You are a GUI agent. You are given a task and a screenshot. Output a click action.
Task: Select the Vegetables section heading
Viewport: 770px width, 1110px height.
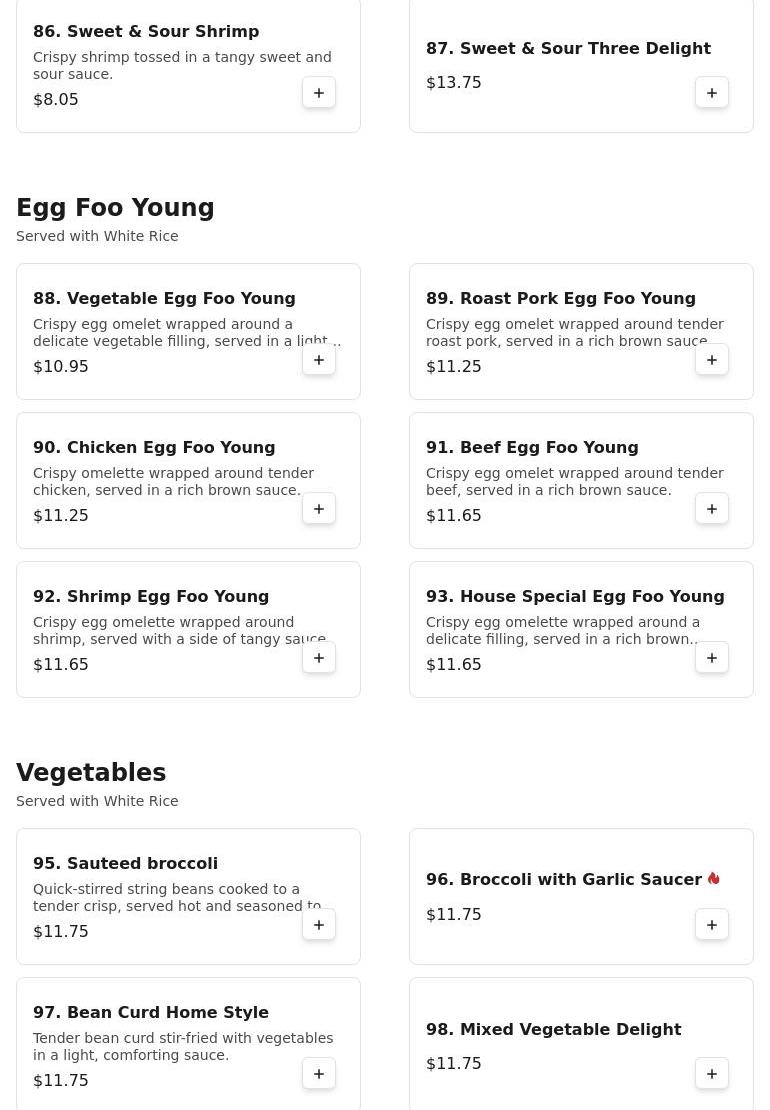[91, 773]
